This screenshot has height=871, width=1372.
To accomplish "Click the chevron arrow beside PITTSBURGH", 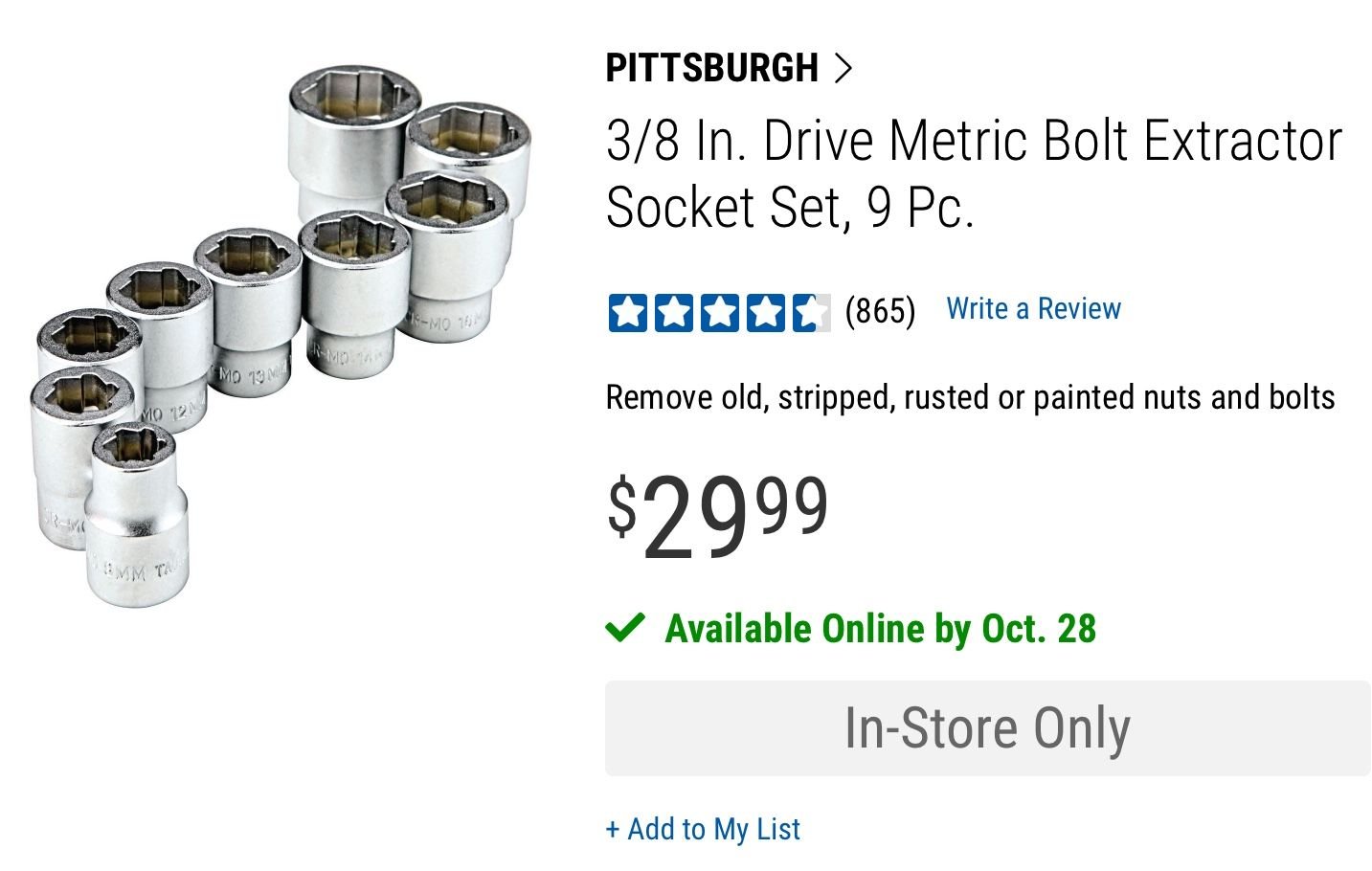I will coord(843,68).
